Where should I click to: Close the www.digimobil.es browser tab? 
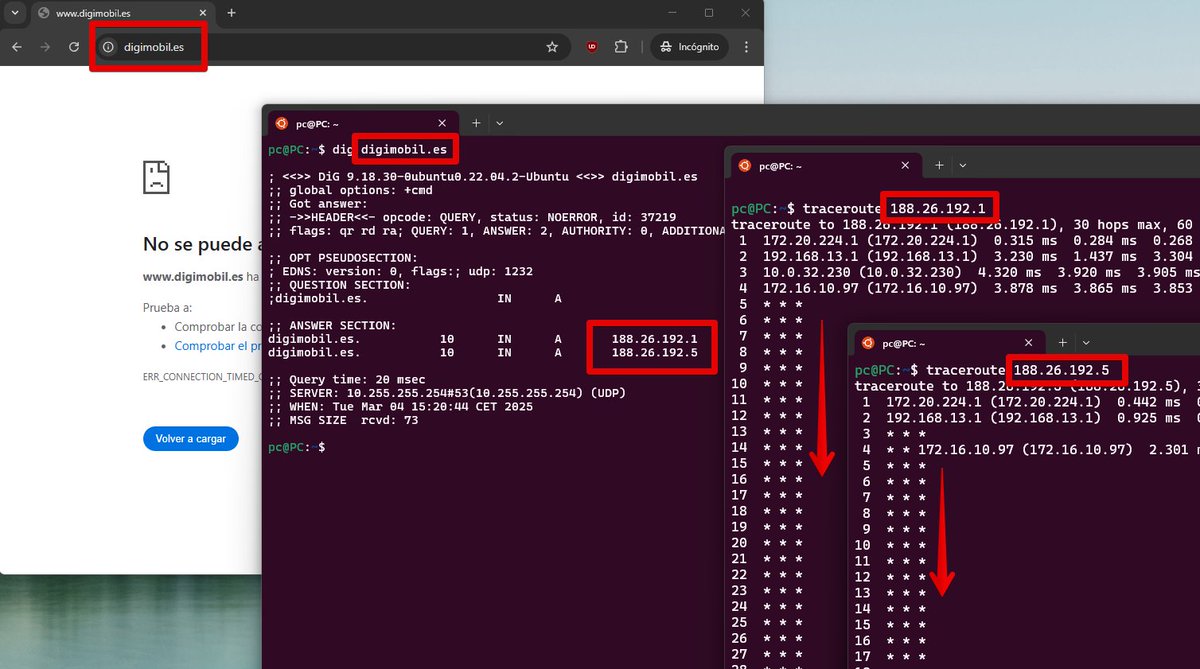click(x=203, y=13)
